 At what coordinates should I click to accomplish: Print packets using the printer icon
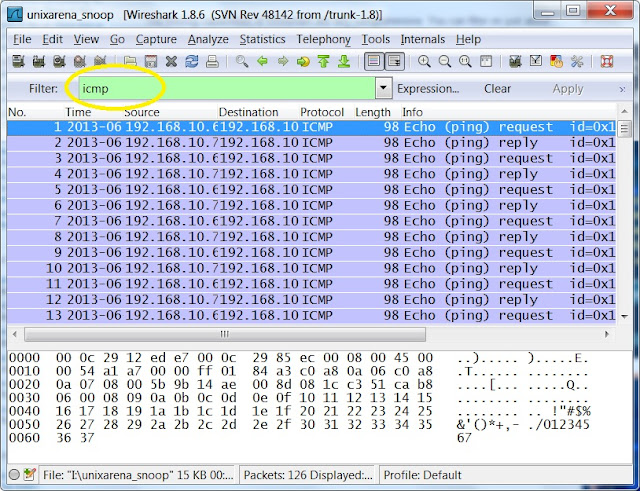[x=212, y=62]
